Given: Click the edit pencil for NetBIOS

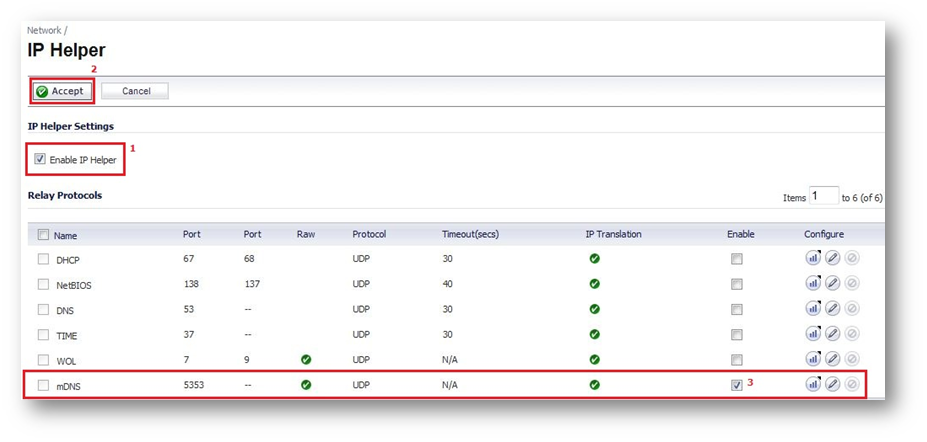Looking at the screenshot, I should pos(832,283).
